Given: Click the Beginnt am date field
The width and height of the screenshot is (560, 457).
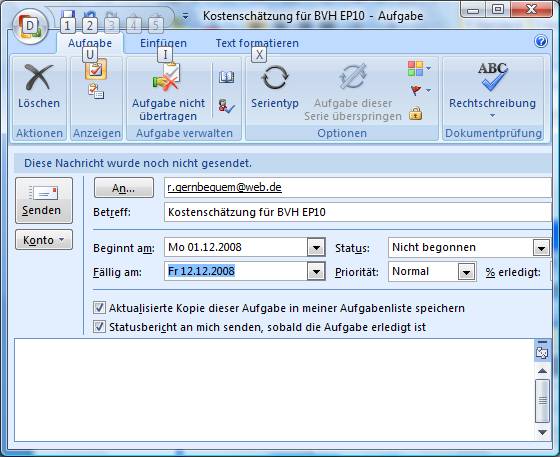Looking at the screenshot, I should tap(236, 247).
